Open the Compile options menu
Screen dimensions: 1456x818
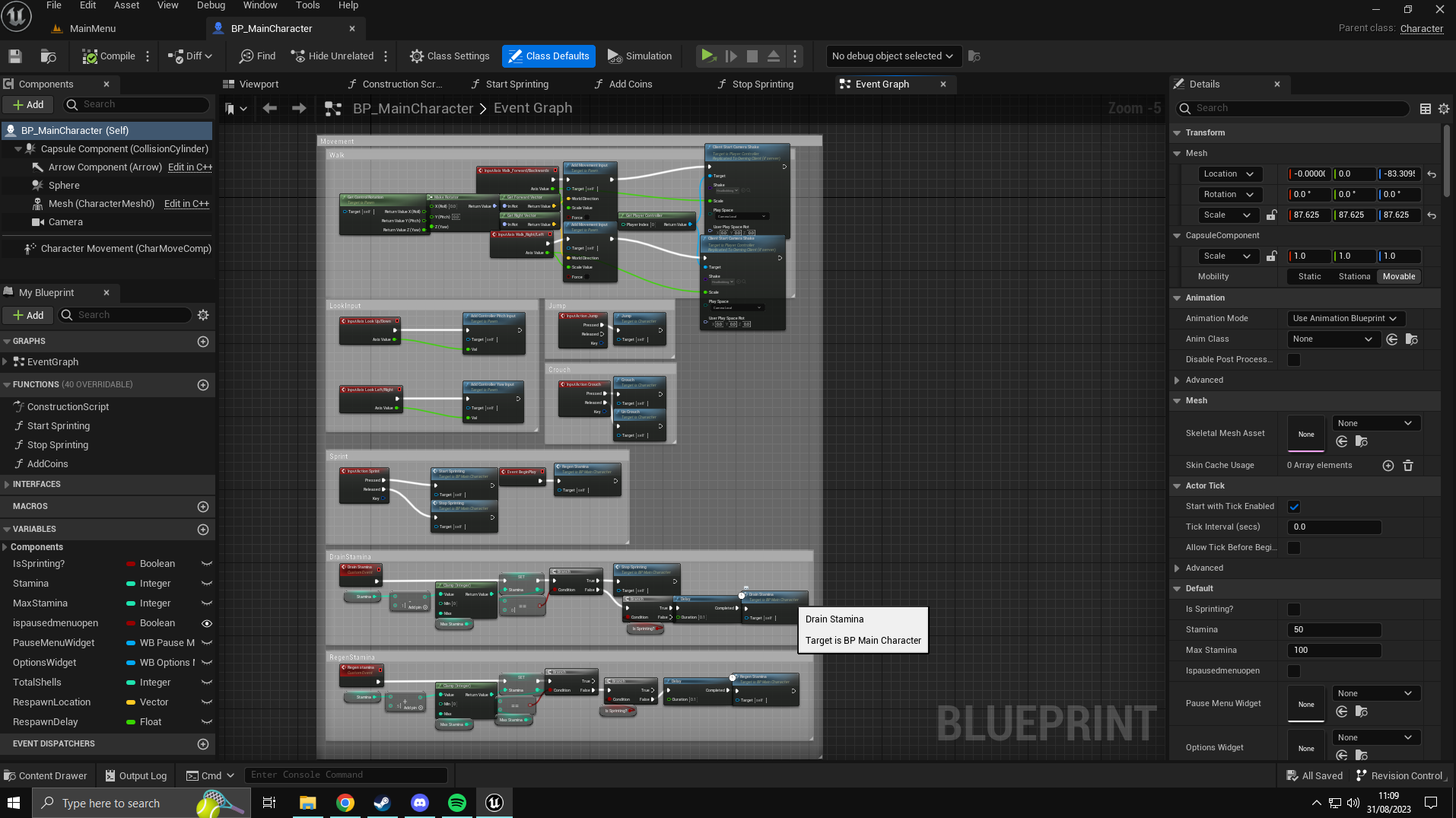pyautogui.click(x=148, y=56)
